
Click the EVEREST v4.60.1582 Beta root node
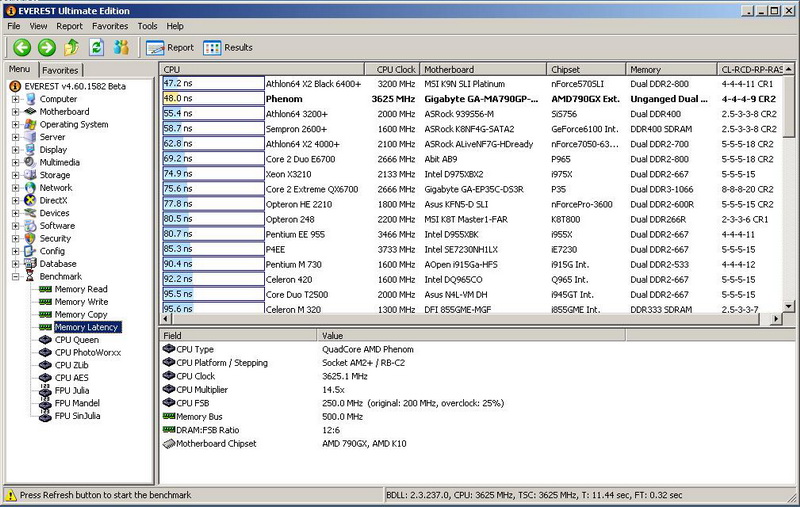click(x=74, y=86)
